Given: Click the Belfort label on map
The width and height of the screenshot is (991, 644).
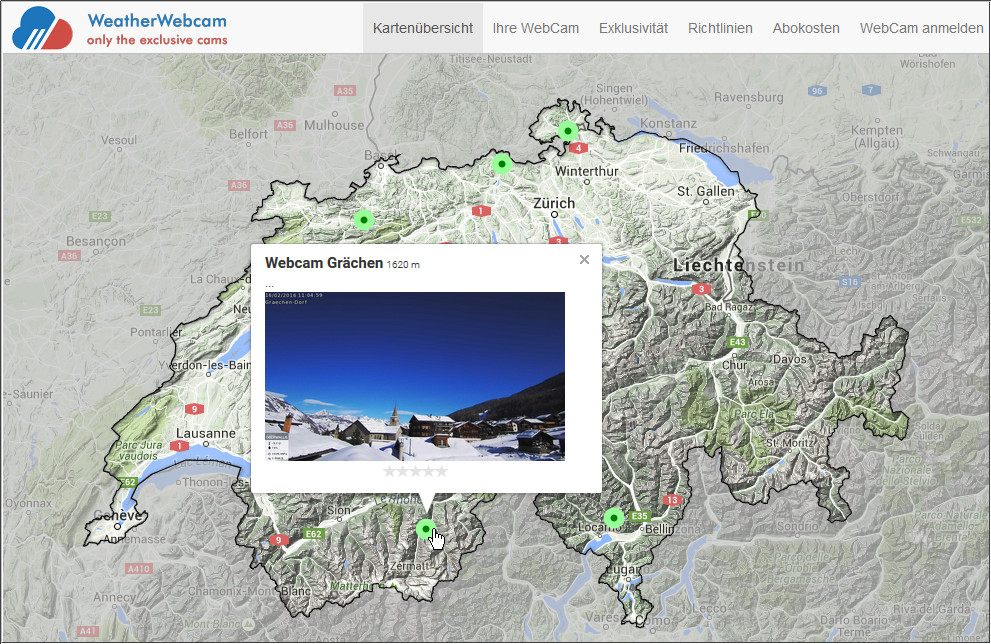Looking at the screenshot, I should coord(248,134).
